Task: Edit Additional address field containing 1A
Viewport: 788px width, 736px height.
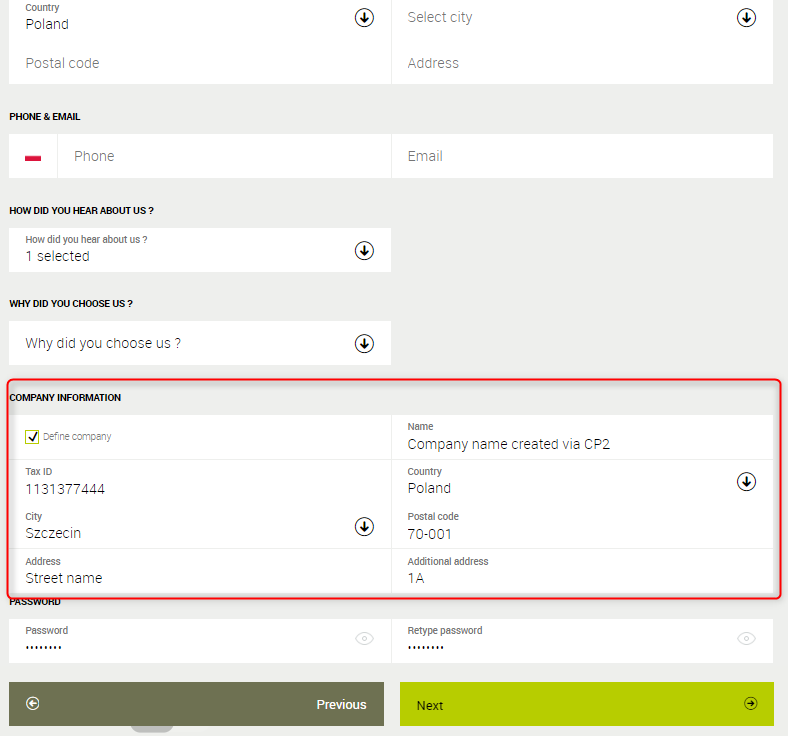Action: [x=582, y=577]
